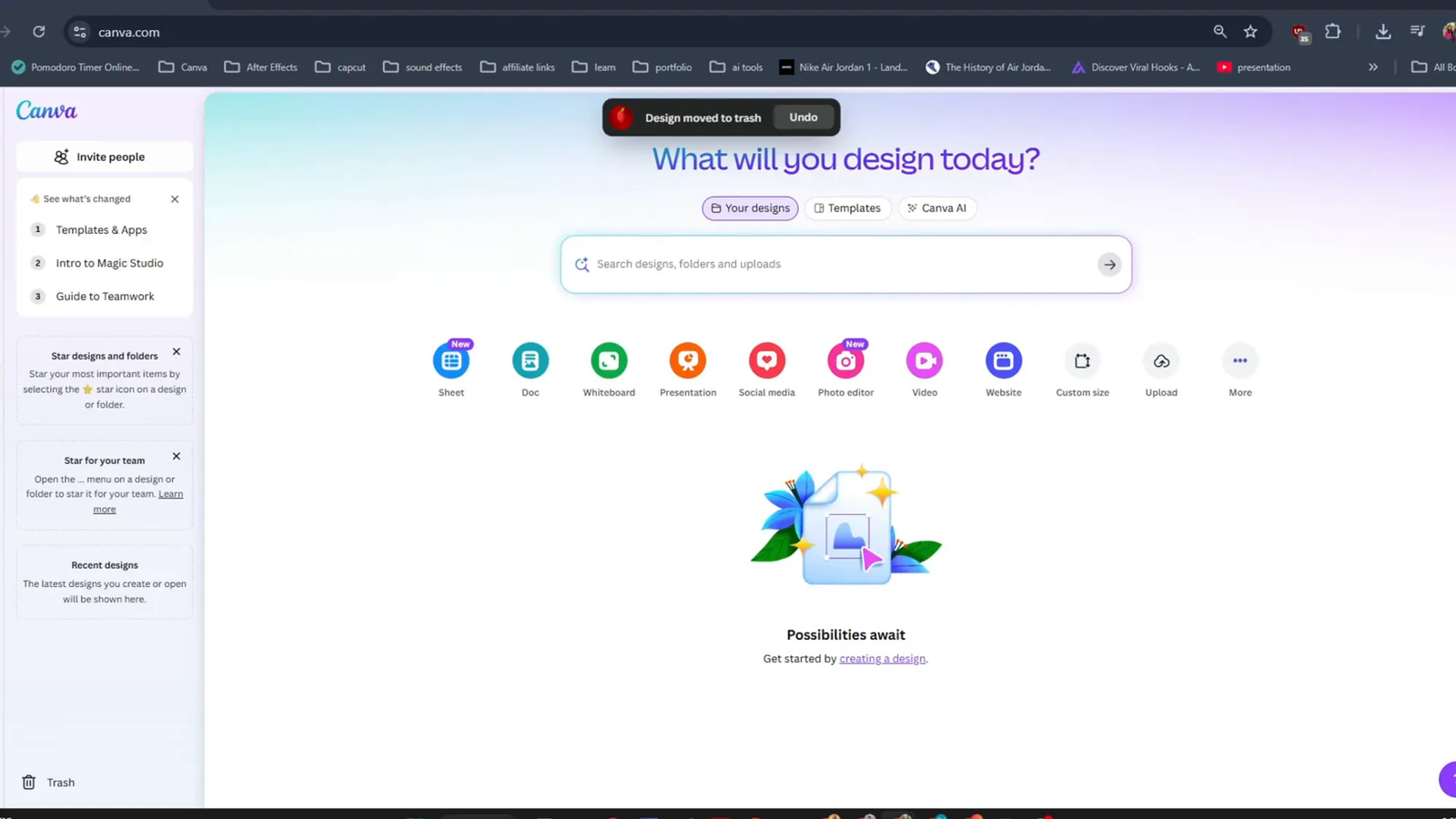
Task: Open the Pomodoro Timer Online bookmark
Action: click(x=76, y=67)
